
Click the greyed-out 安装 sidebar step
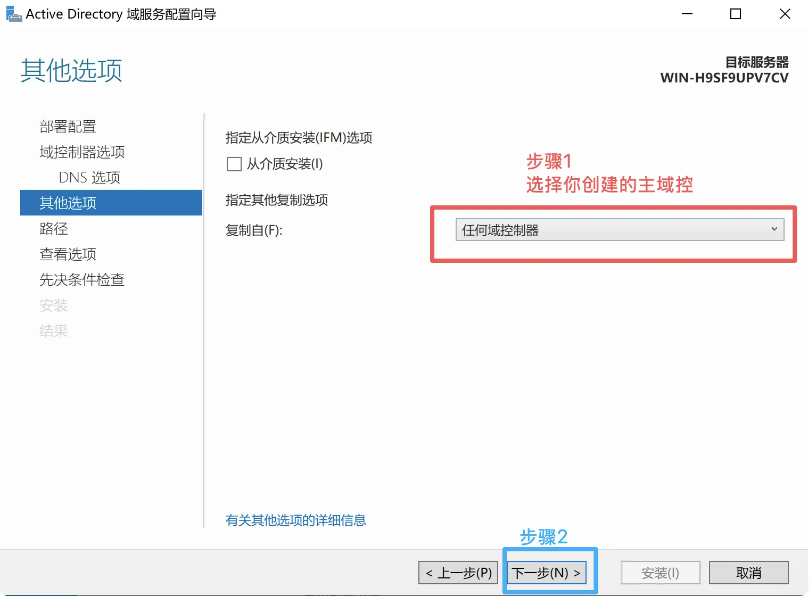(54, 306)
